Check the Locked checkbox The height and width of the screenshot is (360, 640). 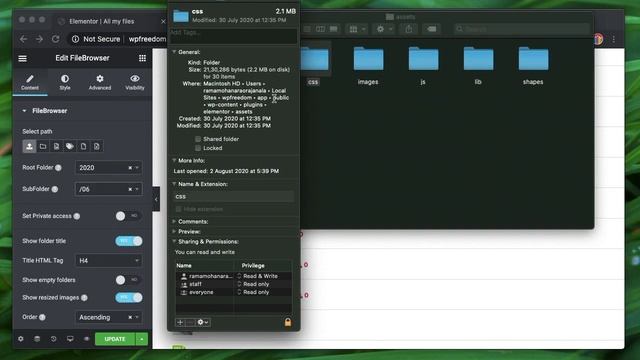[198, 148]
